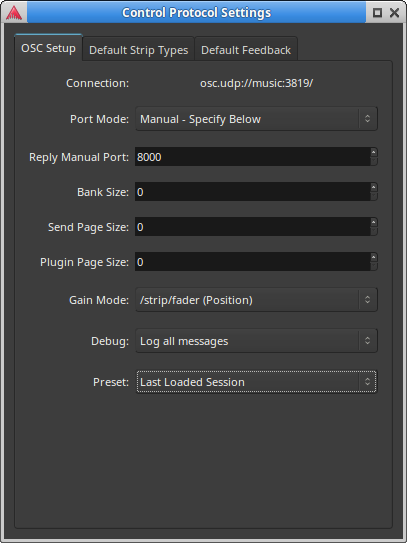Open the Default Feedback tab
407x543 pixels.
pyautogui.click(x=246, y=50)
